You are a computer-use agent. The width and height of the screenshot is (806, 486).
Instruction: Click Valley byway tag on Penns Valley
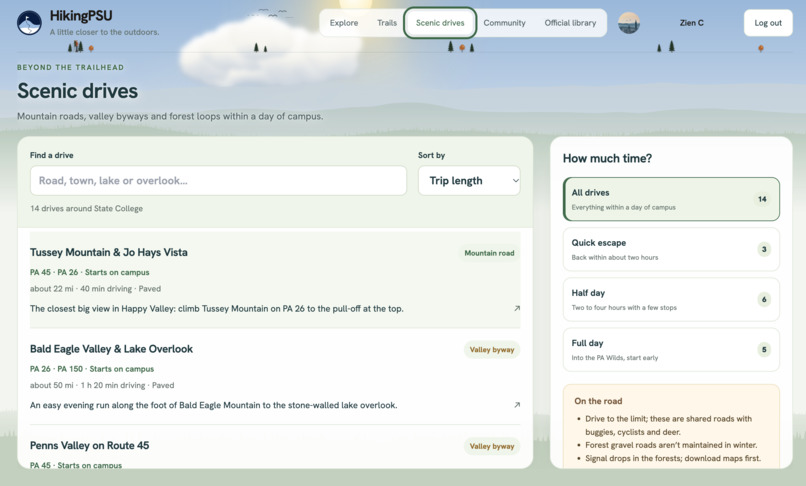pyautogui.click(x=492, y=446)
